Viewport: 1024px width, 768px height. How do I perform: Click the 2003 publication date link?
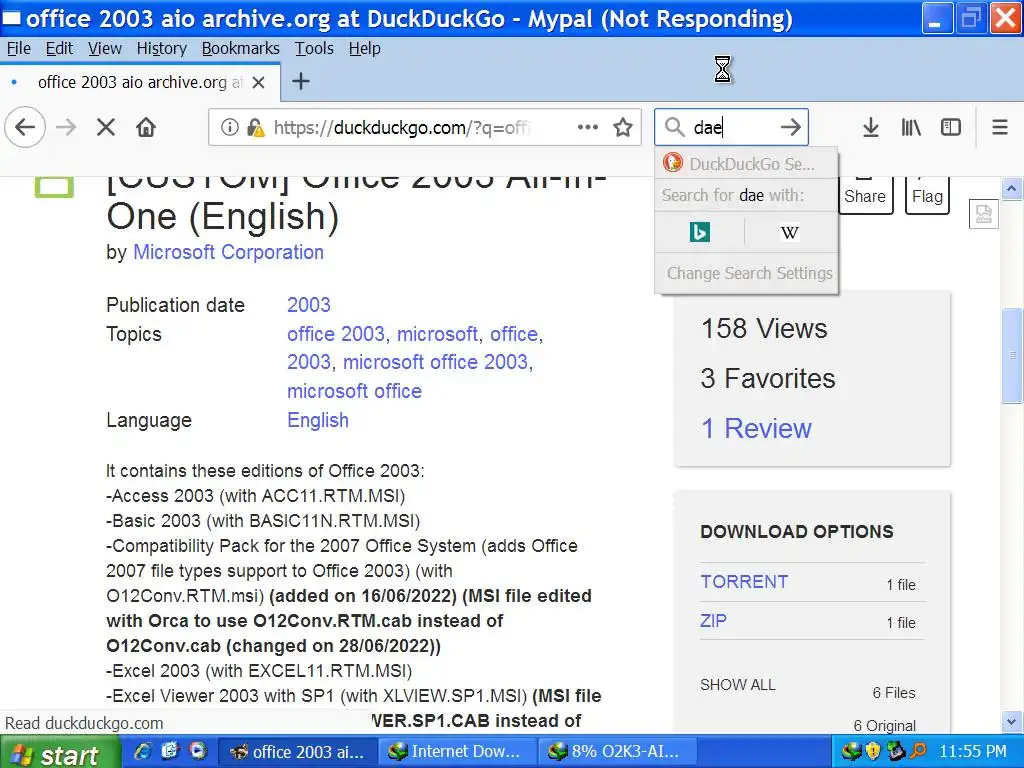tap(309, 305)
